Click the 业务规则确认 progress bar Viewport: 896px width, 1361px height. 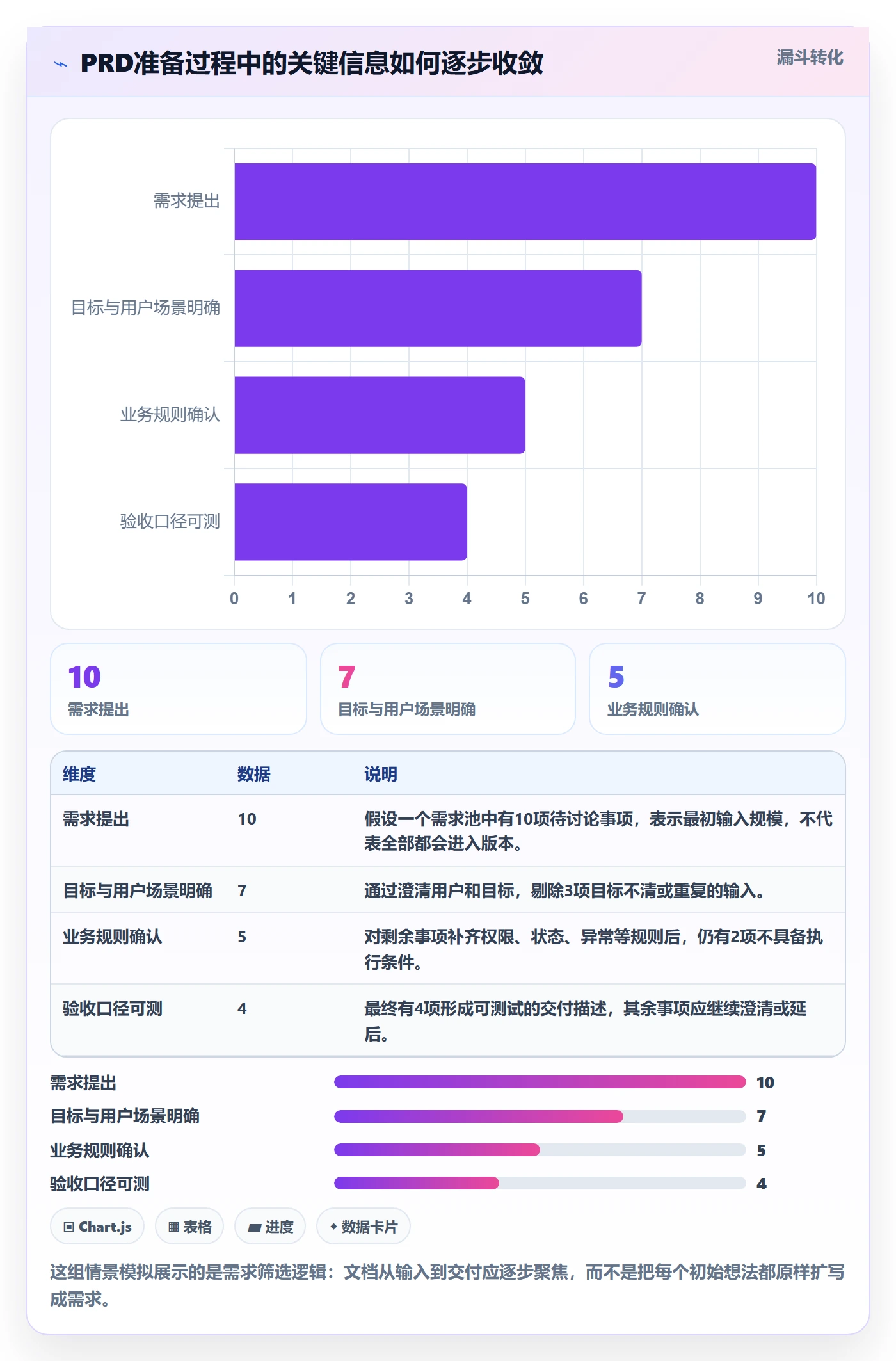click(x=540, y=1150)
